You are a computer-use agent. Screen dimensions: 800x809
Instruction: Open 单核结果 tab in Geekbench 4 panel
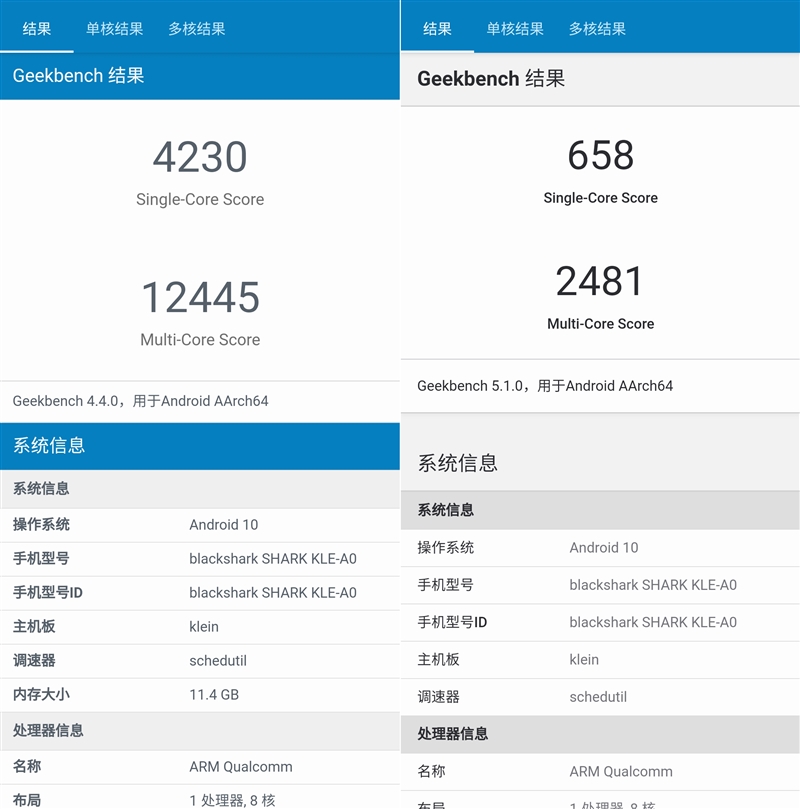[115, 29]
